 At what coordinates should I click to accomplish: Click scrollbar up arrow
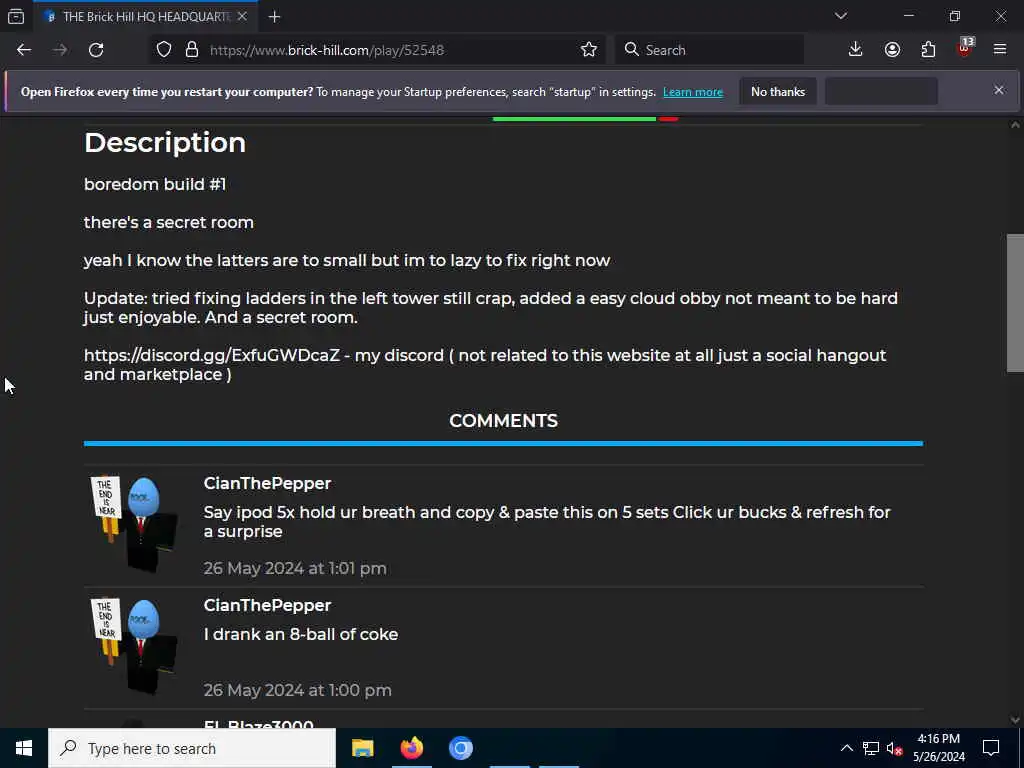[x=1015, y=125]
